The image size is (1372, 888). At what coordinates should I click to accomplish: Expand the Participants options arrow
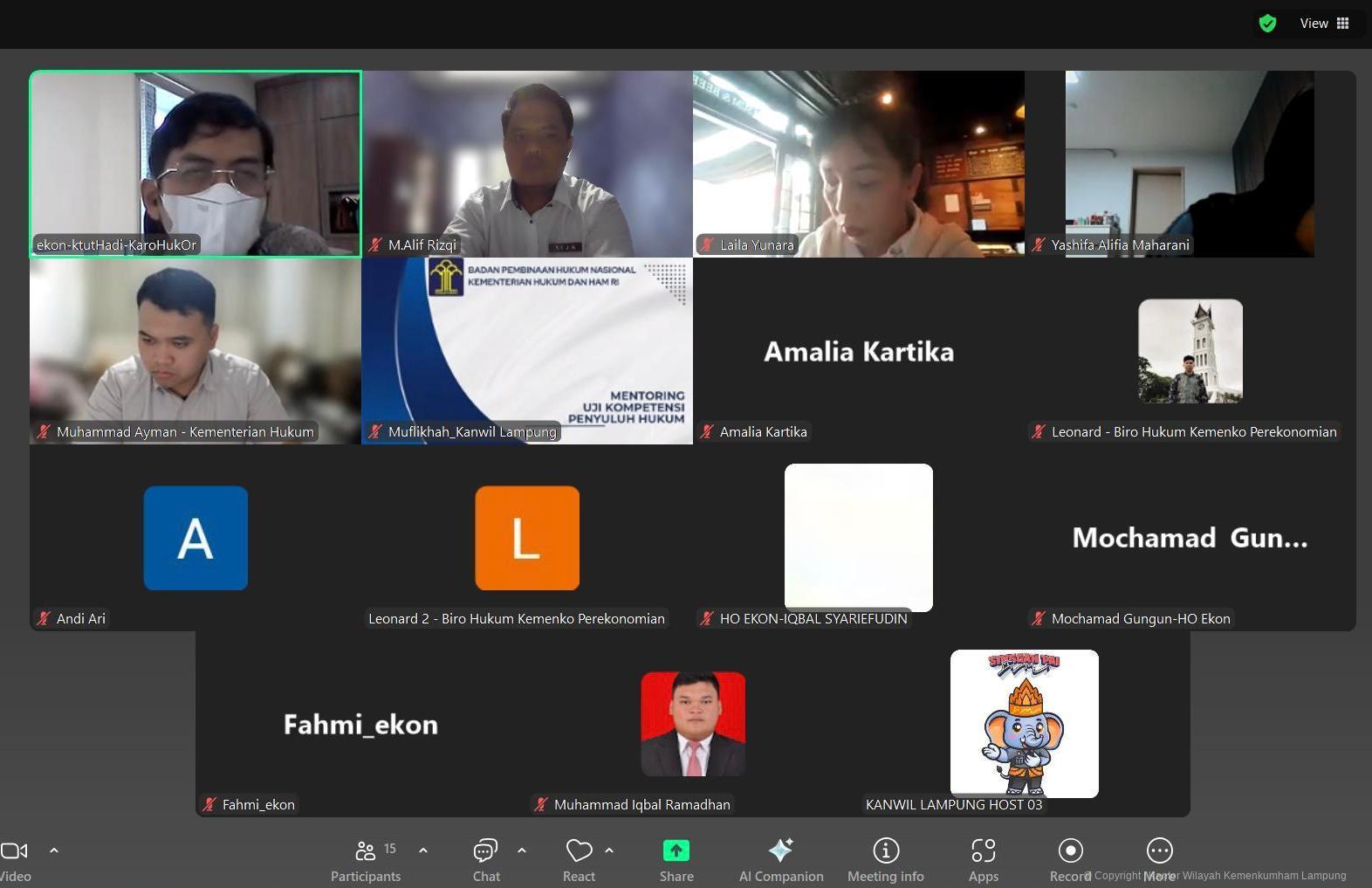coord(423,850)
